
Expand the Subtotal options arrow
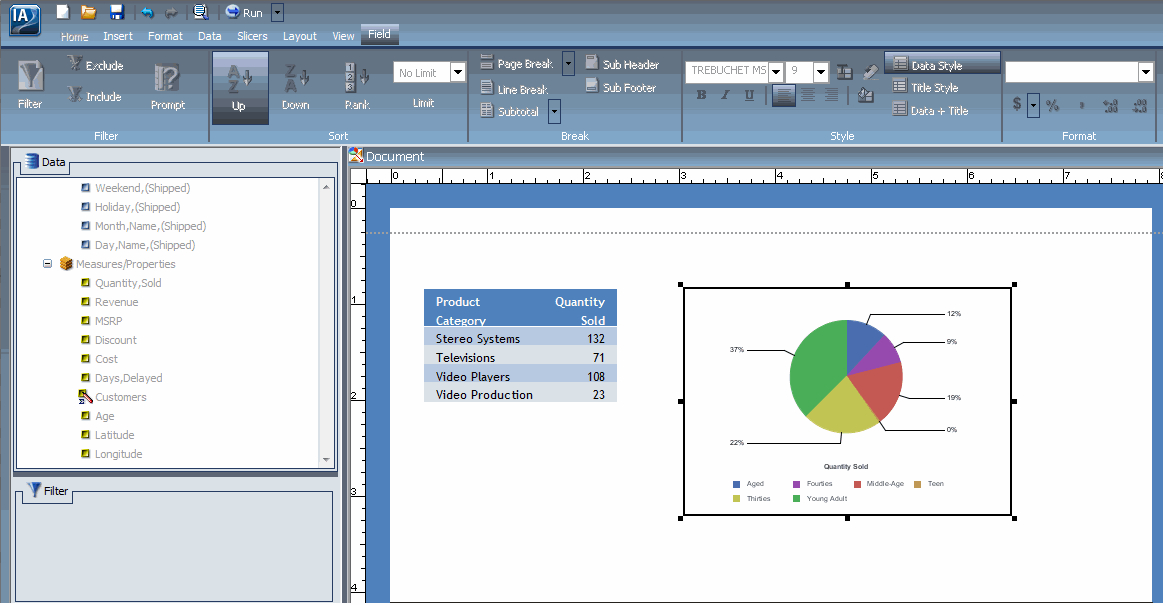pyautogui.click(x=554, y=111)
